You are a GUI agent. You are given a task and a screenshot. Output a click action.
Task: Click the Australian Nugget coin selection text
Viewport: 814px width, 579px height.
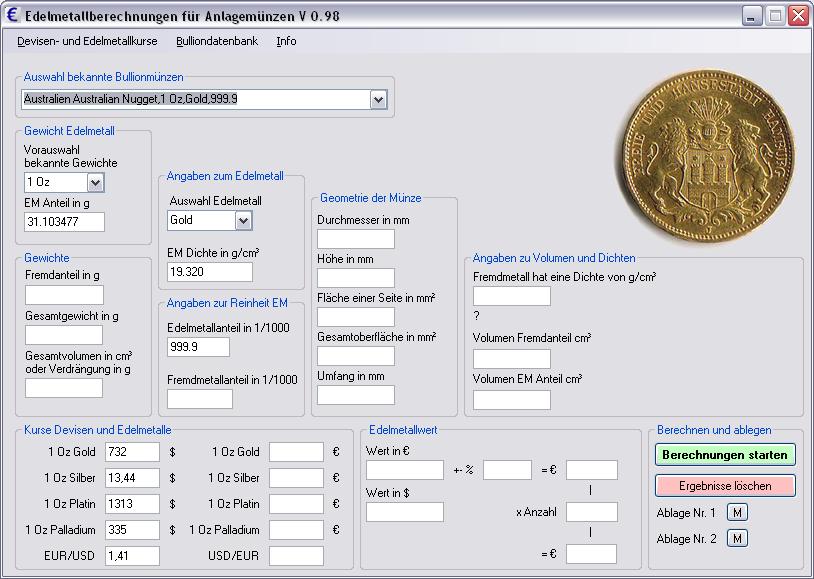(x=131, y=99)
